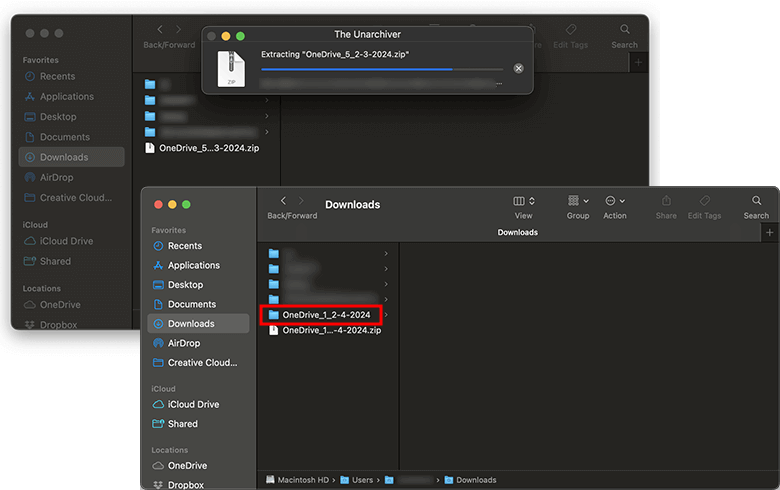The image size is (780, 490).
Task: Click the Search icon in front Finder window
Action: coord(756,200)
